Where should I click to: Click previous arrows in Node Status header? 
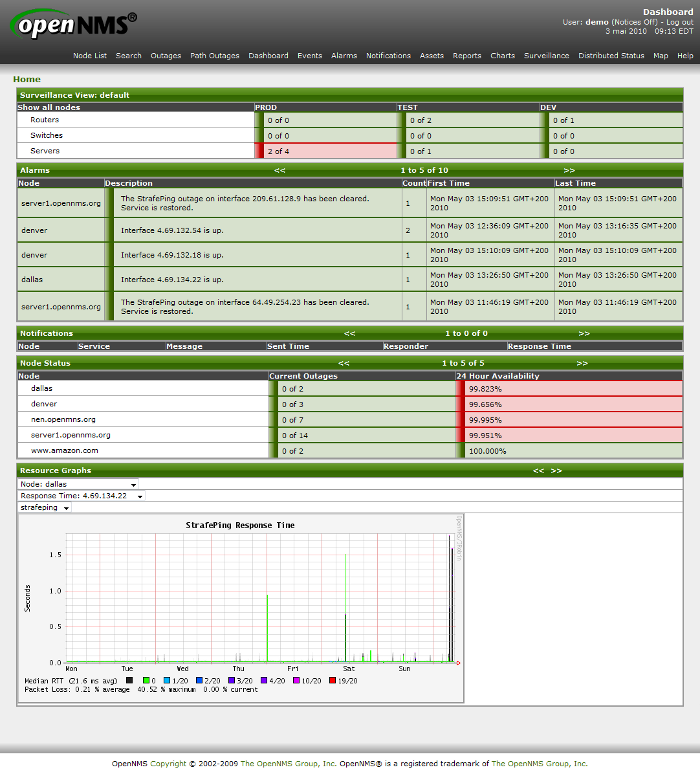343,363
